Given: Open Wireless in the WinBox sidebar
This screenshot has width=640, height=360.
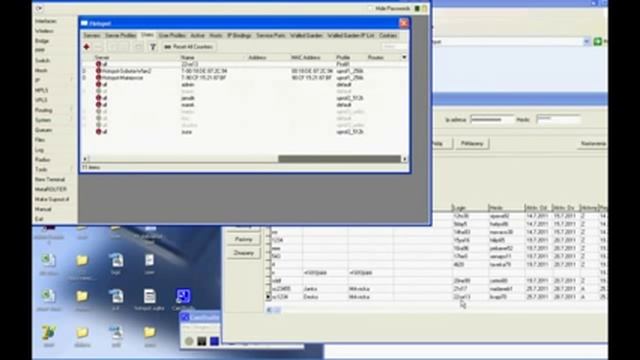Looking at the screenshot, I should pyautogui.click(x=44, y=31).
